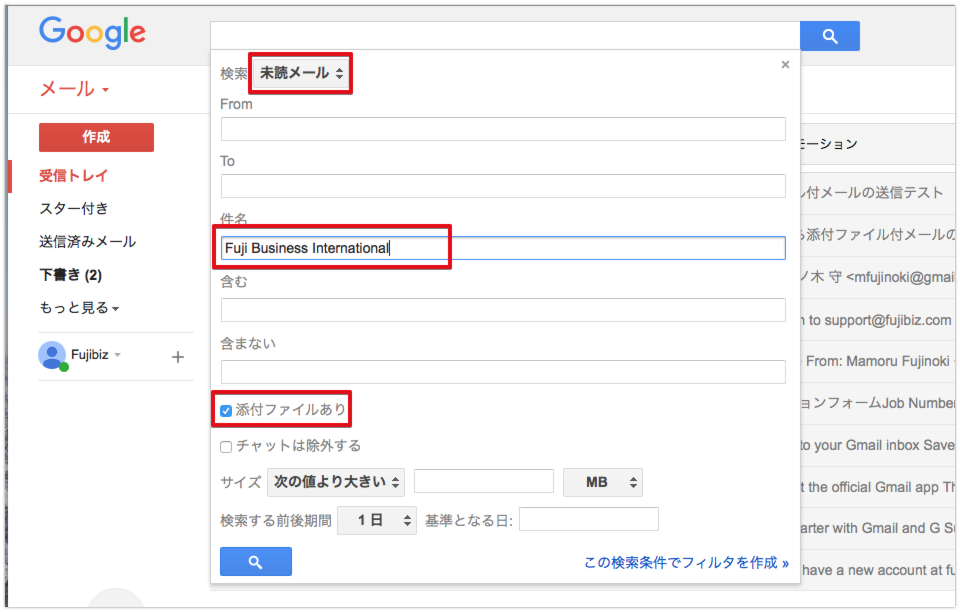Viewport: 960px width, 612px height.
Task: Click the blue search button in top bar
Action: 829,37
